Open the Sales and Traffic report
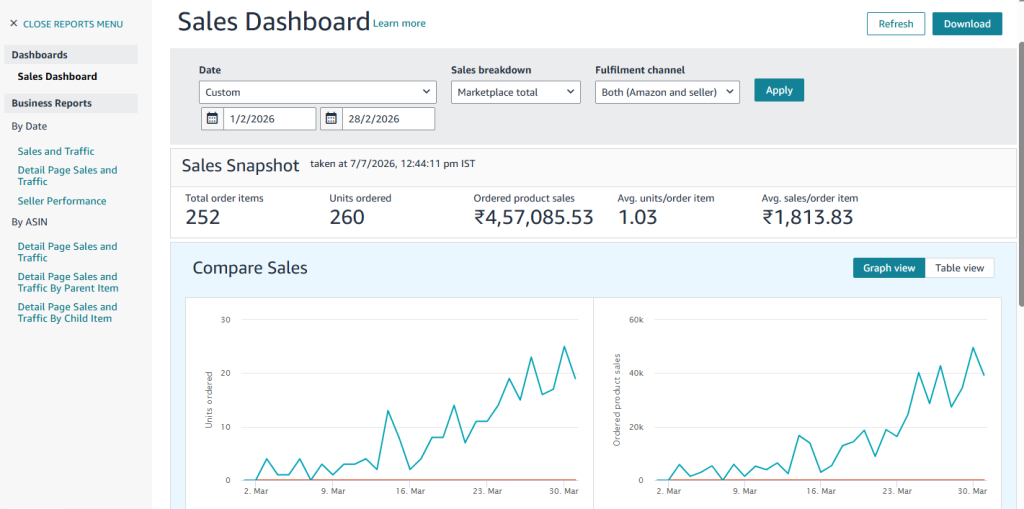Viewport: 1024px width, 509px height. [x=56, y=151]
